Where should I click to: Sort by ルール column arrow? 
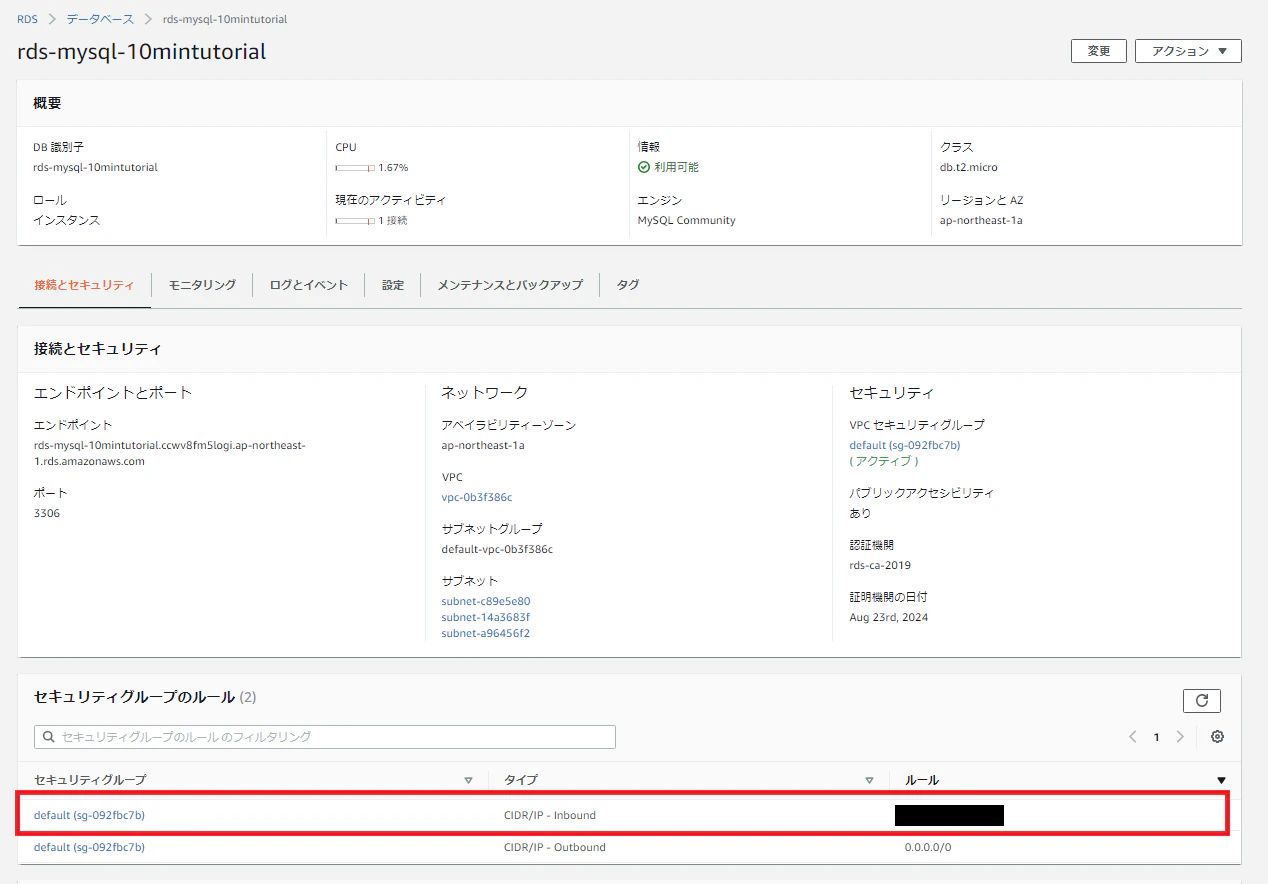pos(1221,780)
